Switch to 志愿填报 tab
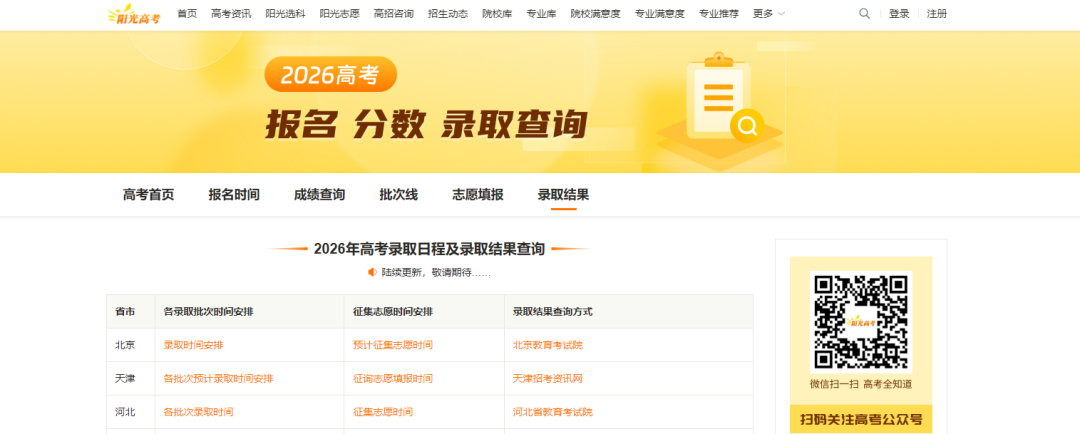 click(x=478, y=195)
